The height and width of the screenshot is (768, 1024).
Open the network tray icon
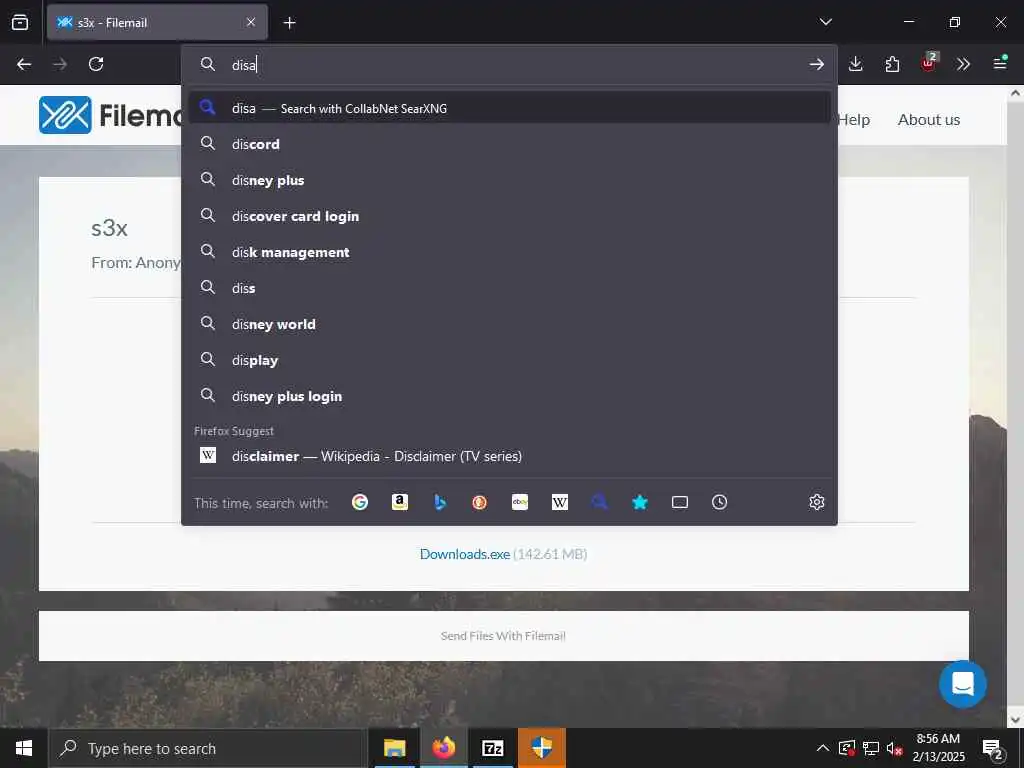click(x=871, y=748)
